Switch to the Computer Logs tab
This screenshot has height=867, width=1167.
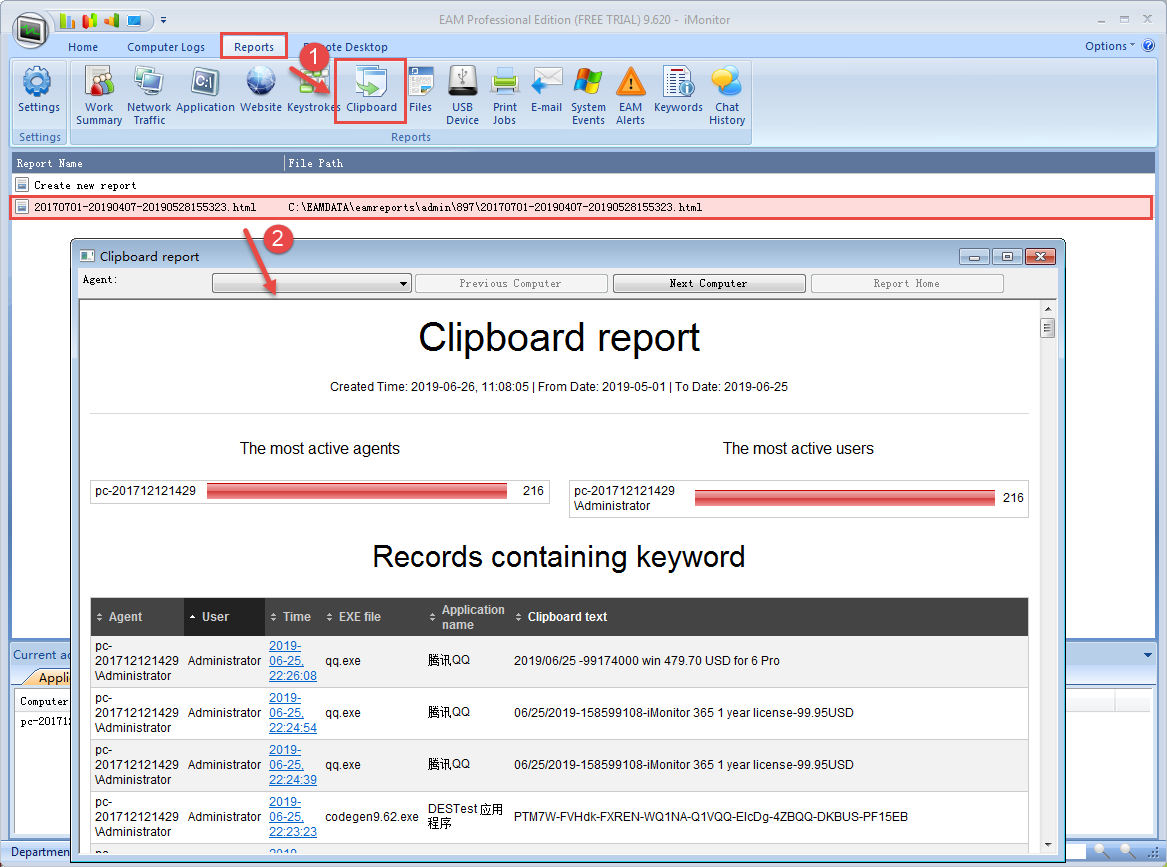[166, 47]
